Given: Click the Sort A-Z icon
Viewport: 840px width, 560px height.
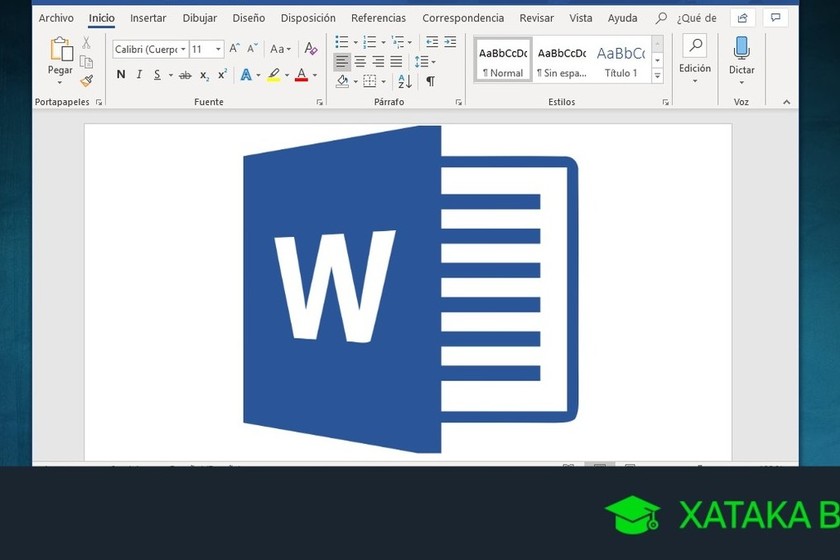Looking at the screenshot, I should 405,81.
